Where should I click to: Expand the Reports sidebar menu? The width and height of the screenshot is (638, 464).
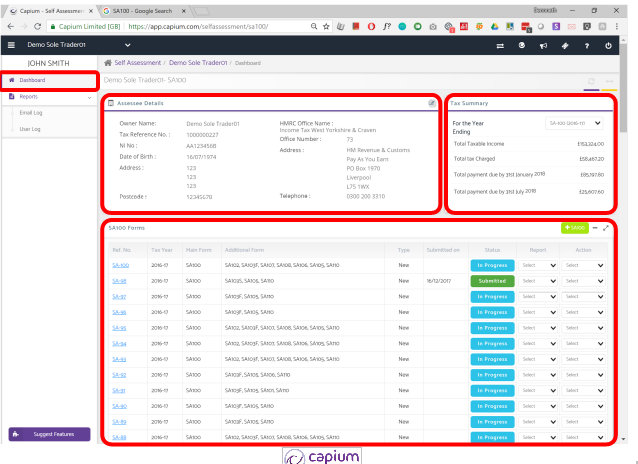50,97
